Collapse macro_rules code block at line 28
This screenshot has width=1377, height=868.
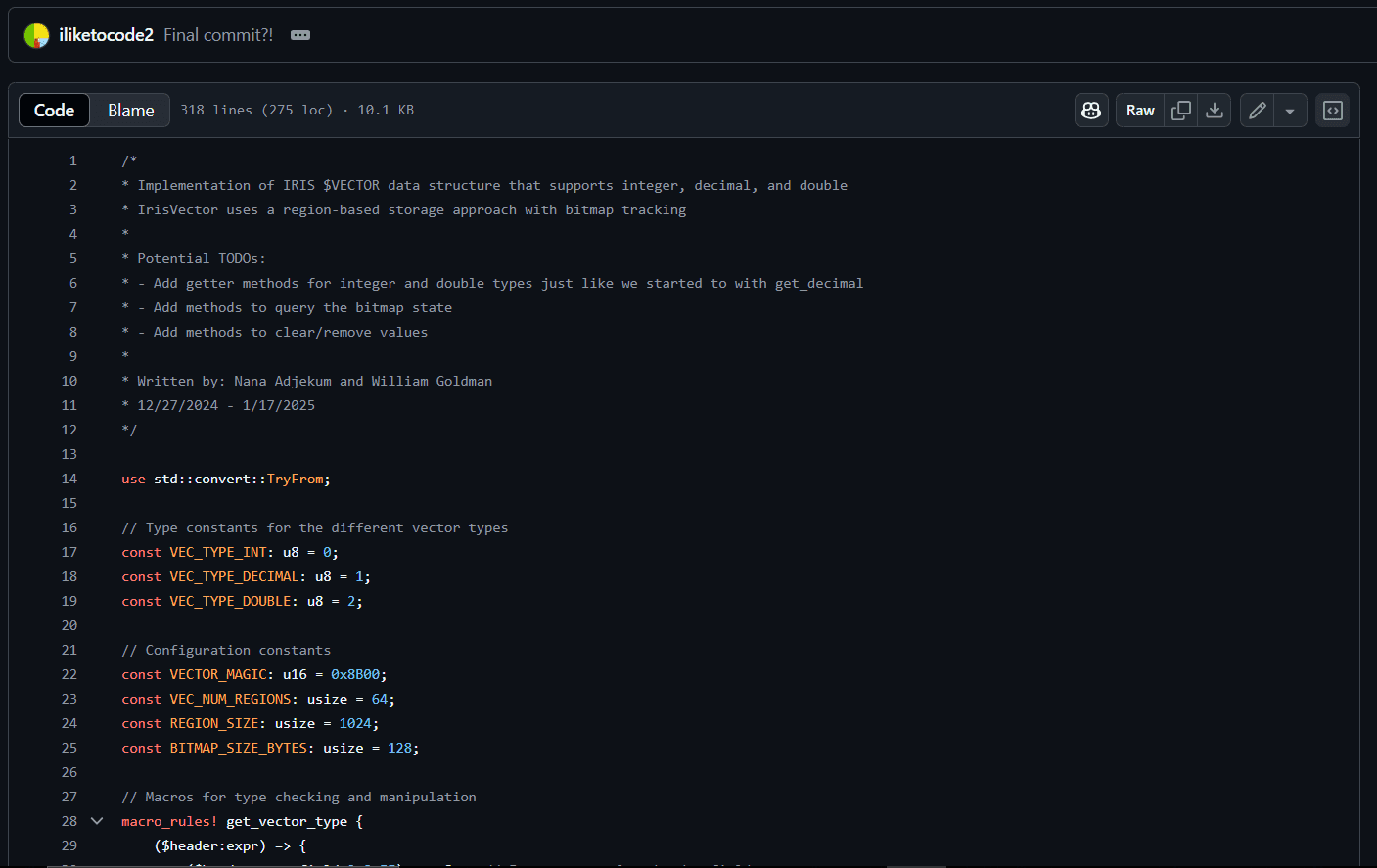[x=97, y=821]
